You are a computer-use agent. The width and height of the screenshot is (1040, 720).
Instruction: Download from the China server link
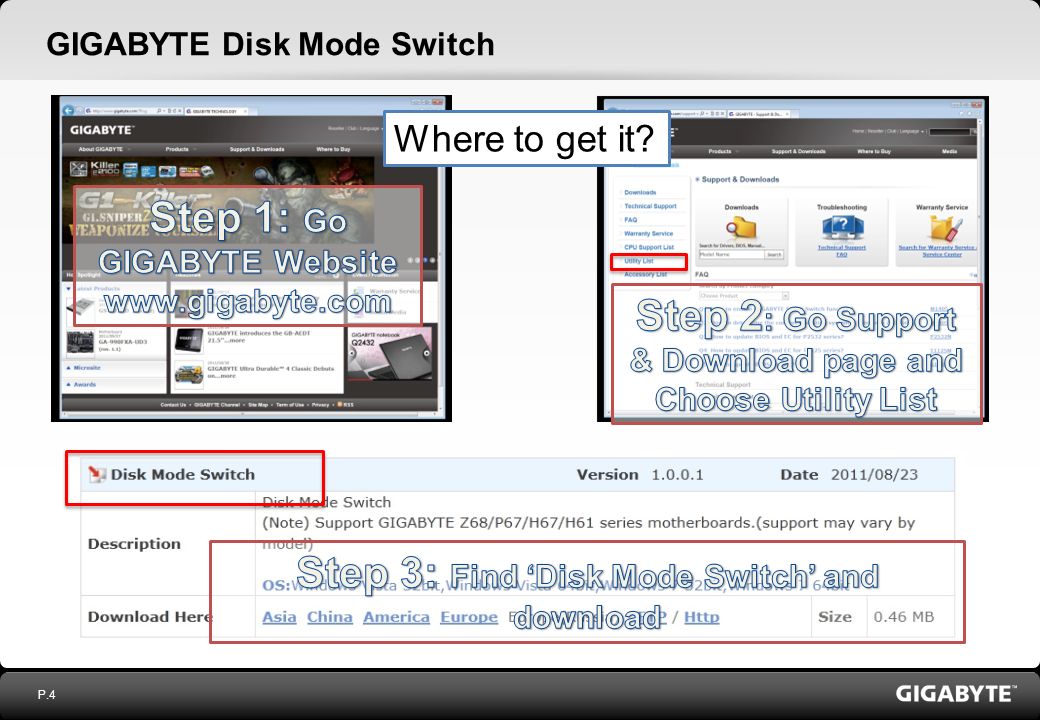click(x=330, y=617)
